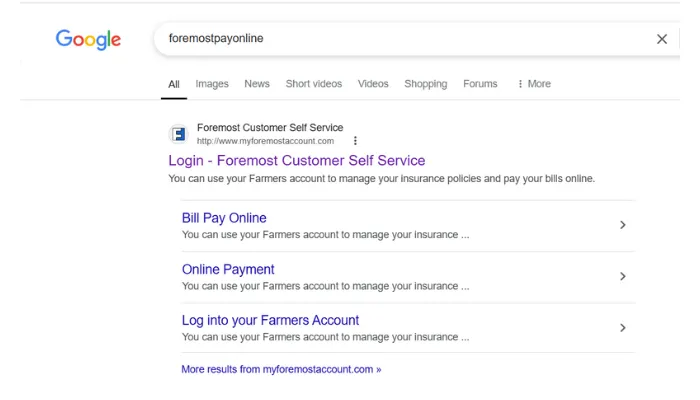Open the More search filters dropdown
The height and width of the screenshot is (400, 700).
[x=534, y=84]
